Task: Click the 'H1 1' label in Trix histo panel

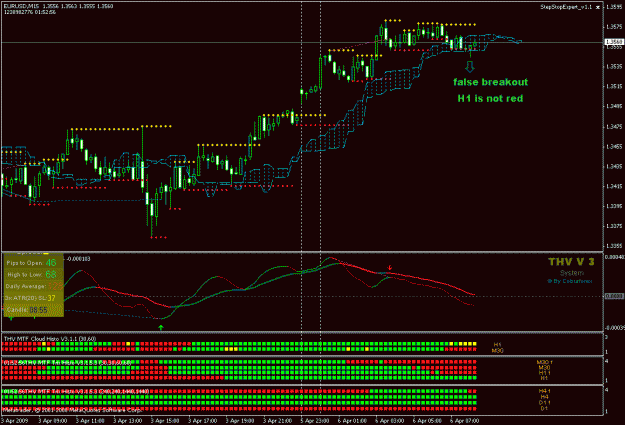Action: tap(544, 373)
